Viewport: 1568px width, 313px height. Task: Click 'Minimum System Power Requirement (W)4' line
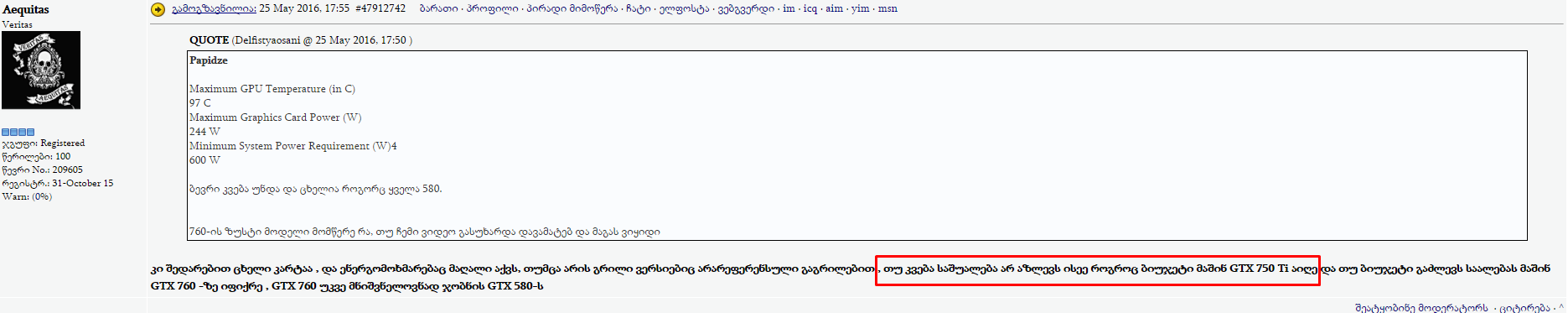click(x=293, y=146)
